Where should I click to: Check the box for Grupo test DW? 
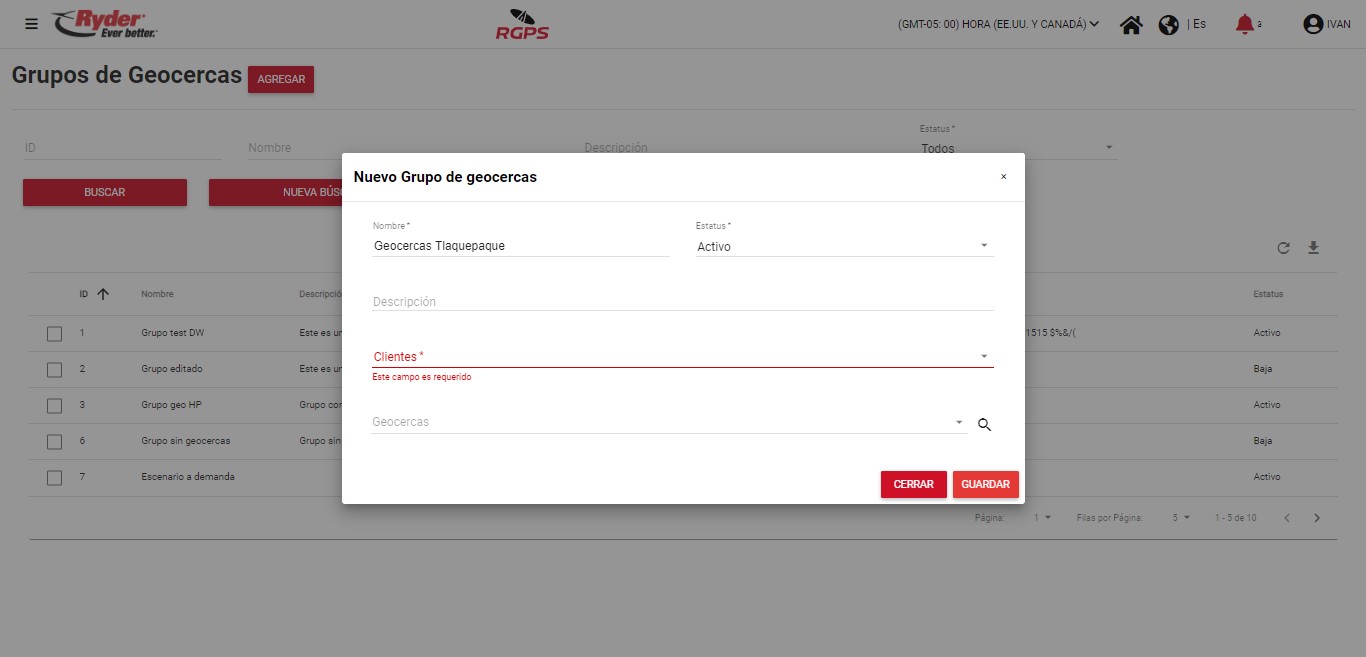point(55,334)
